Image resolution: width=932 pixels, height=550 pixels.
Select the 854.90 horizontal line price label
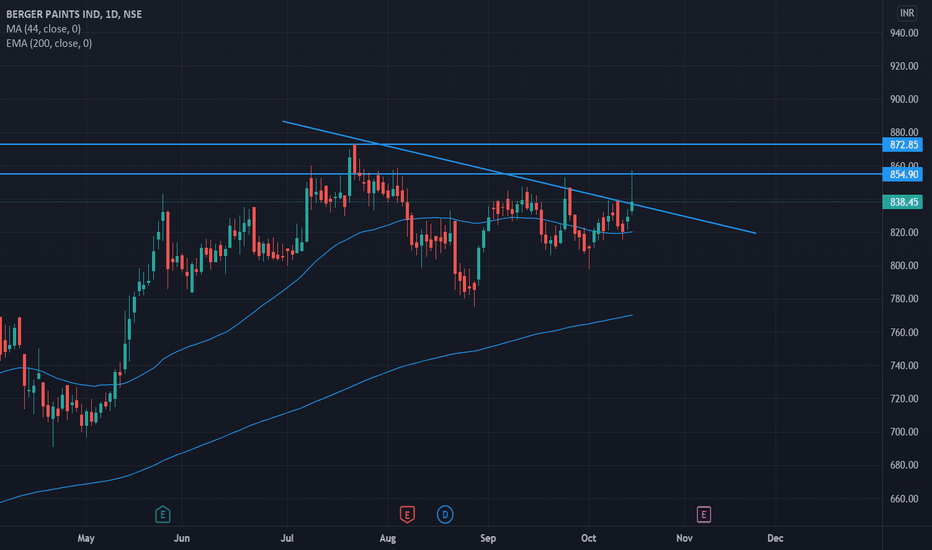coord(903,174)
